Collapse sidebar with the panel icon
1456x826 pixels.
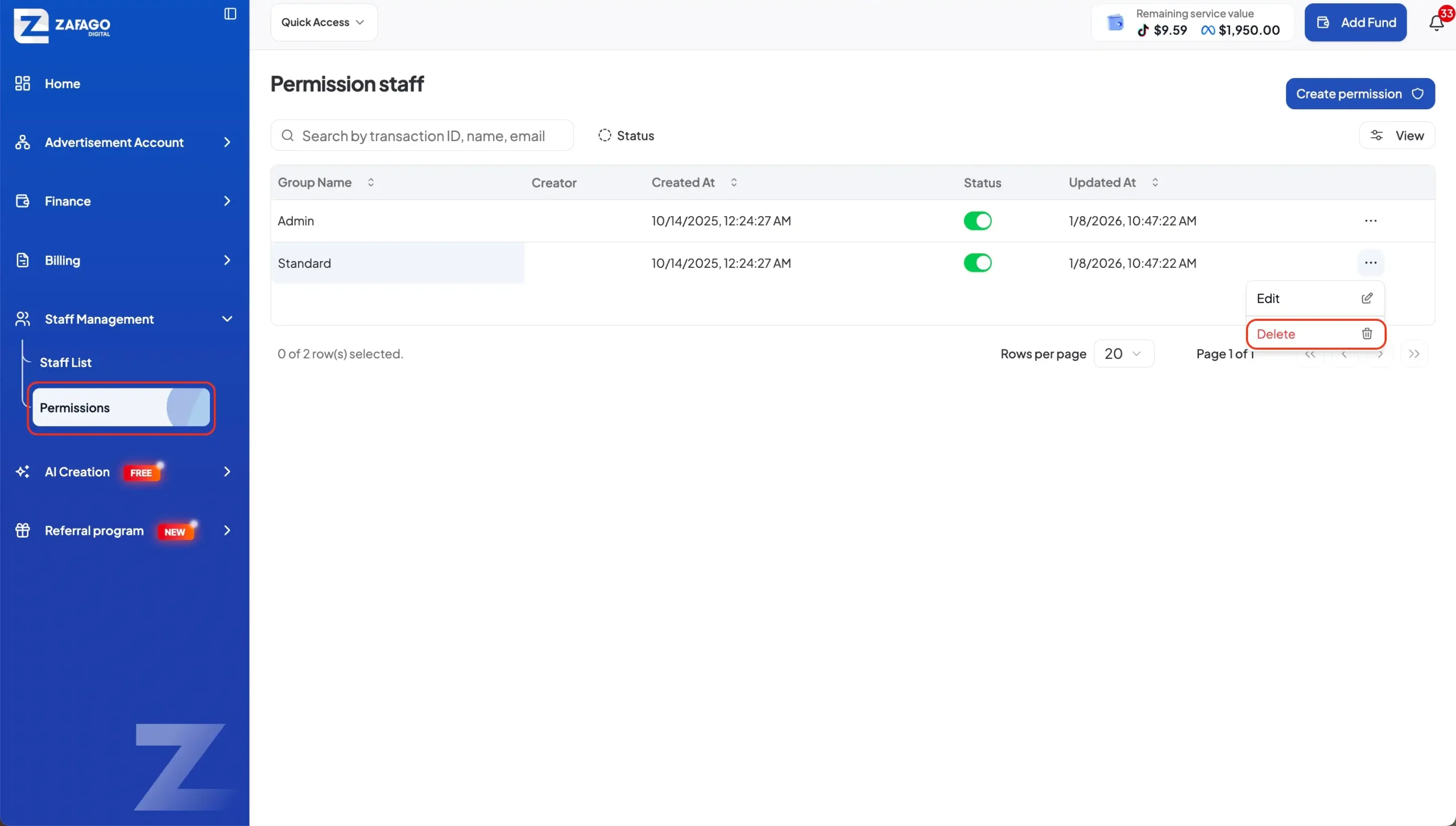[230, 14]
